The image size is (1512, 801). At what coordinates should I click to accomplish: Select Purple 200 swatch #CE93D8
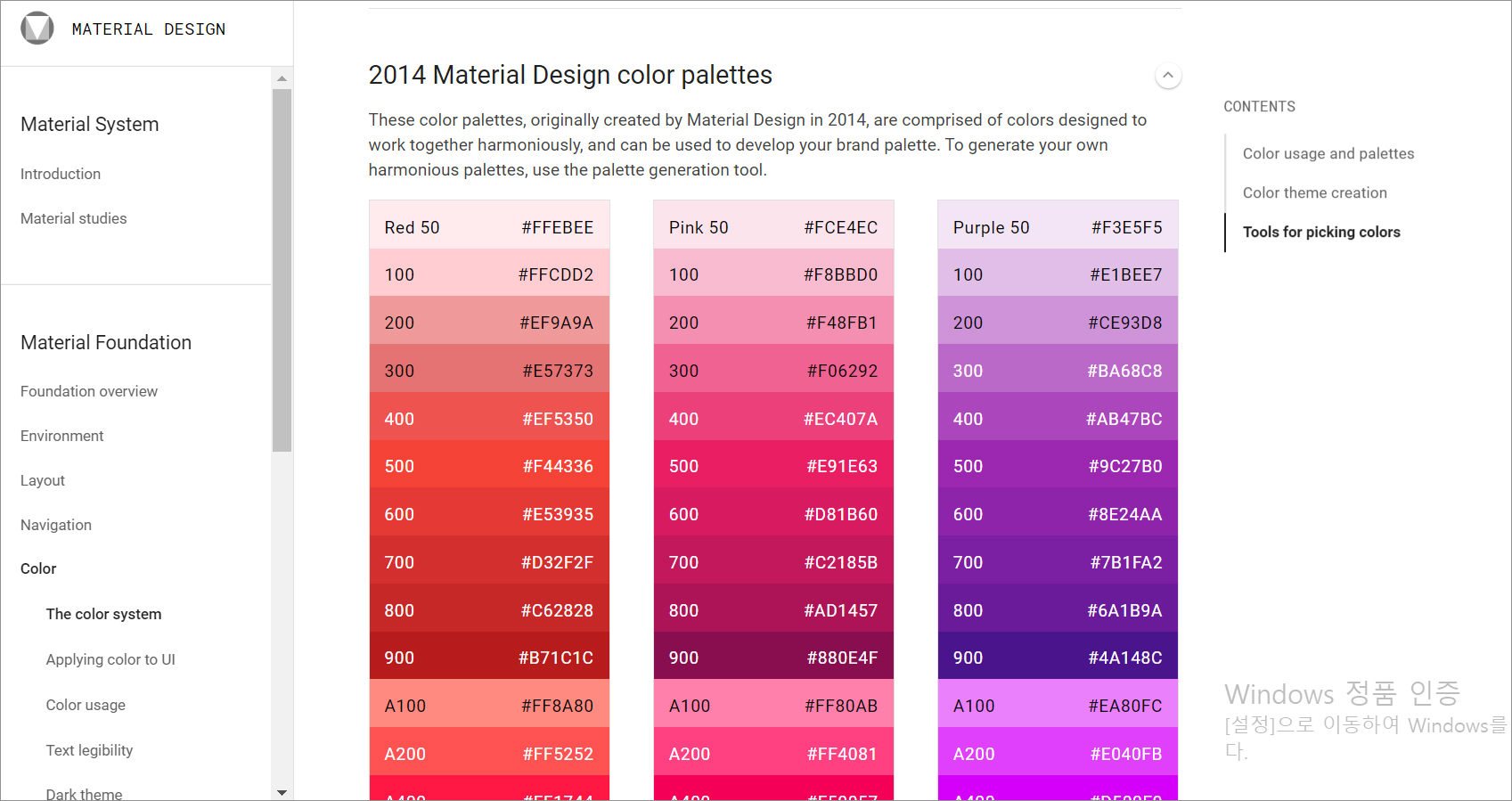[x=1058, y=321]
